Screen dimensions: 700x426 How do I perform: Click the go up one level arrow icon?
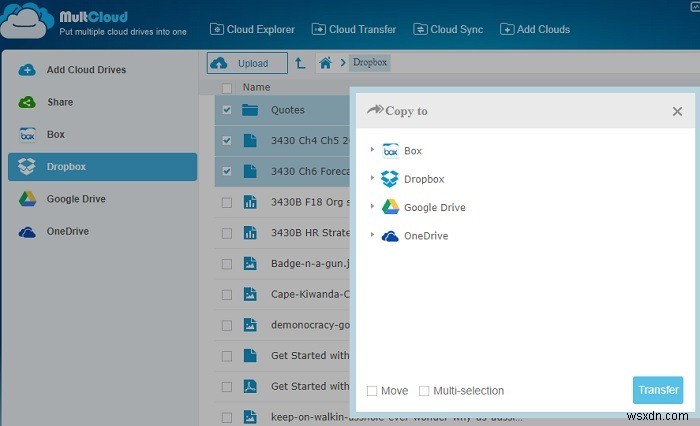tap(300, 63)
